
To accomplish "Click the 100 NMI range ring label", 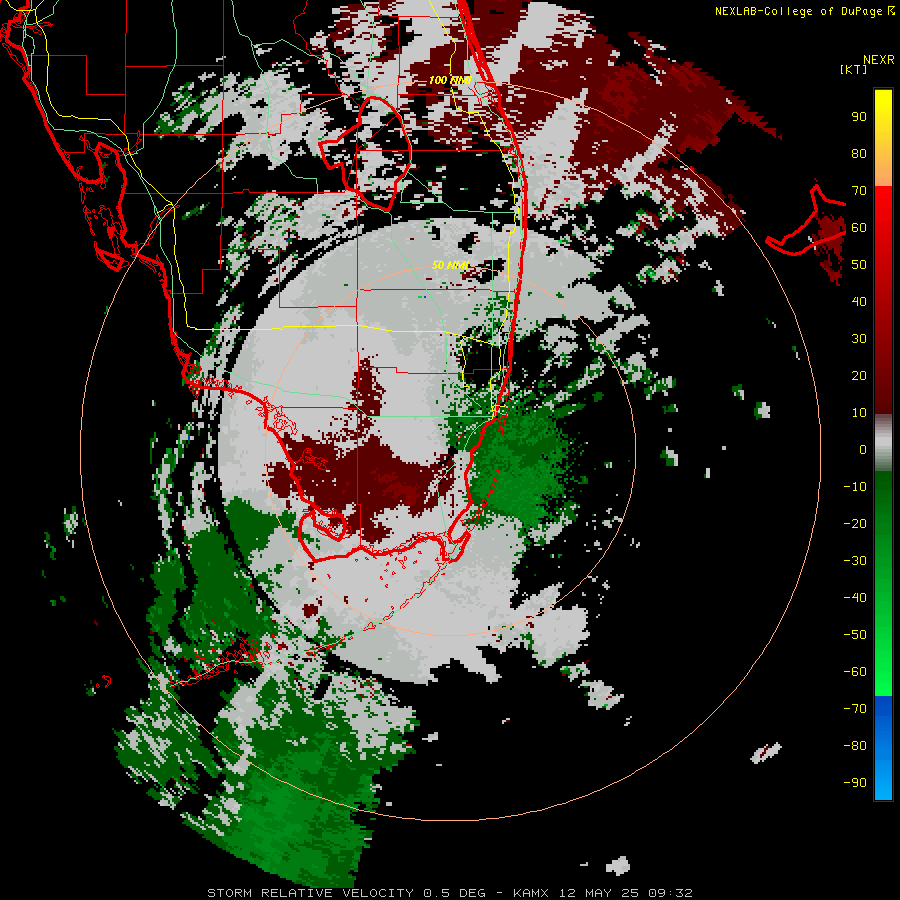I will coord(451,80).
